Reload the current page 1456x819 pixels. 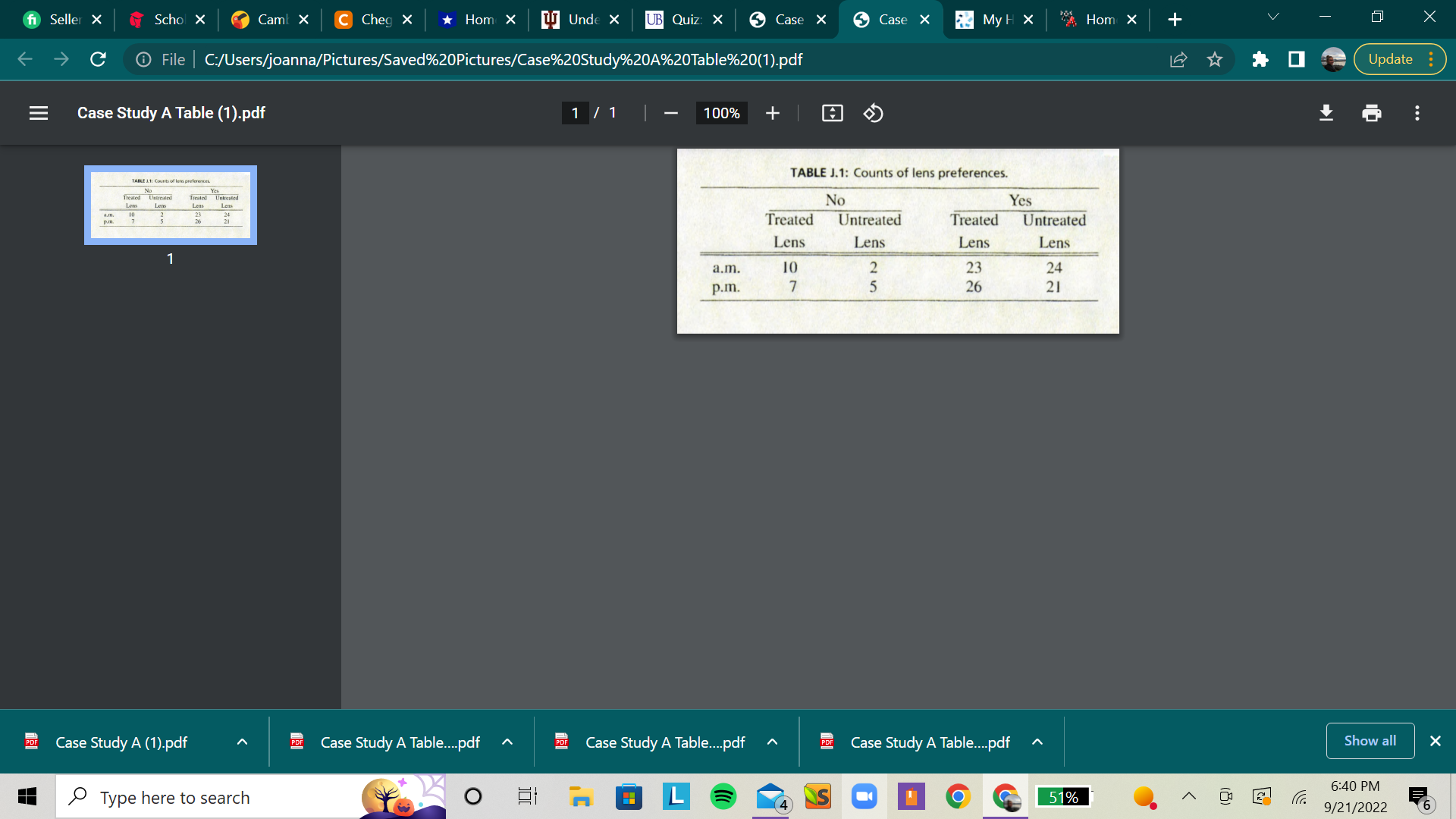pyautogui.click(x=98, y=59)
